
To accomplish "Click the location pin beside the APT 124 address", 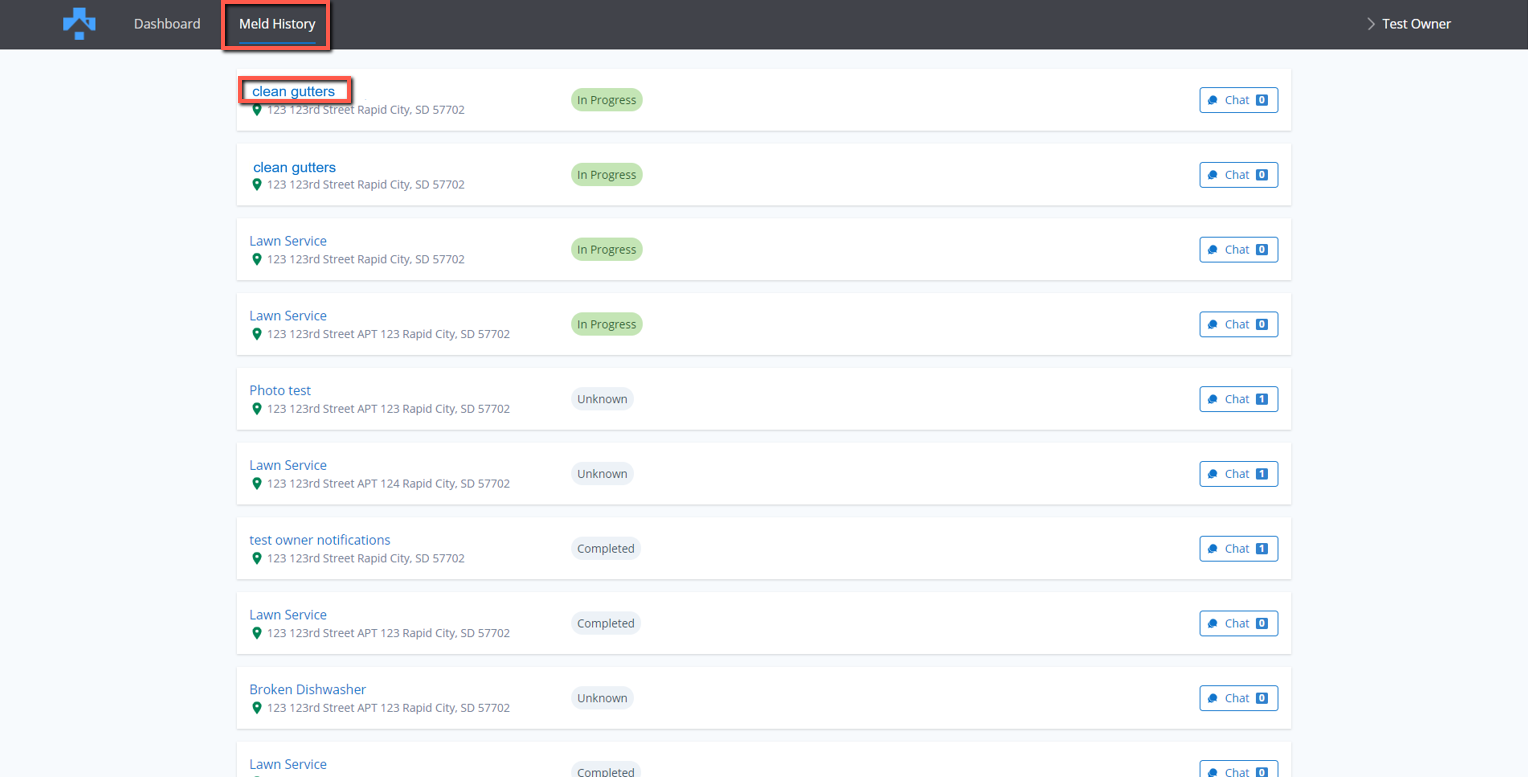I will 257,483.
